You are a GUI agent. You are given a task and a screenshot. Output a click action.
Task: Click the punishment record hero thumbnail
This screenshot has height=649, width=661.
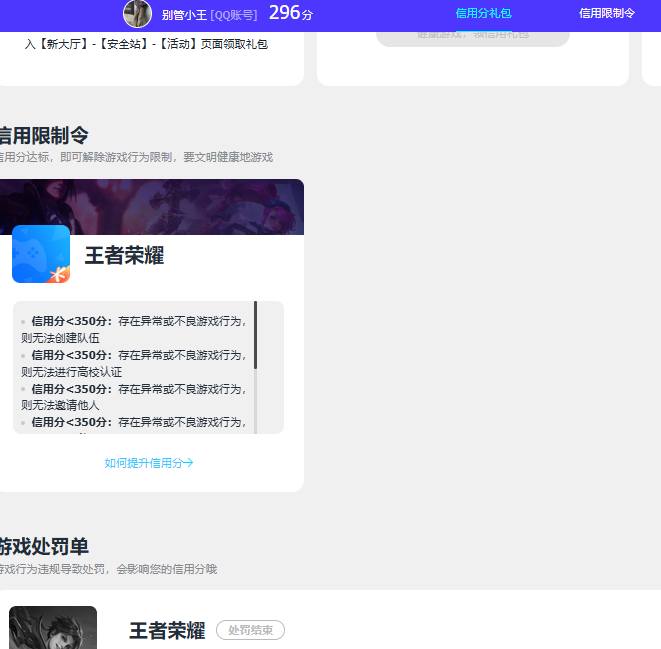point(53,628)
